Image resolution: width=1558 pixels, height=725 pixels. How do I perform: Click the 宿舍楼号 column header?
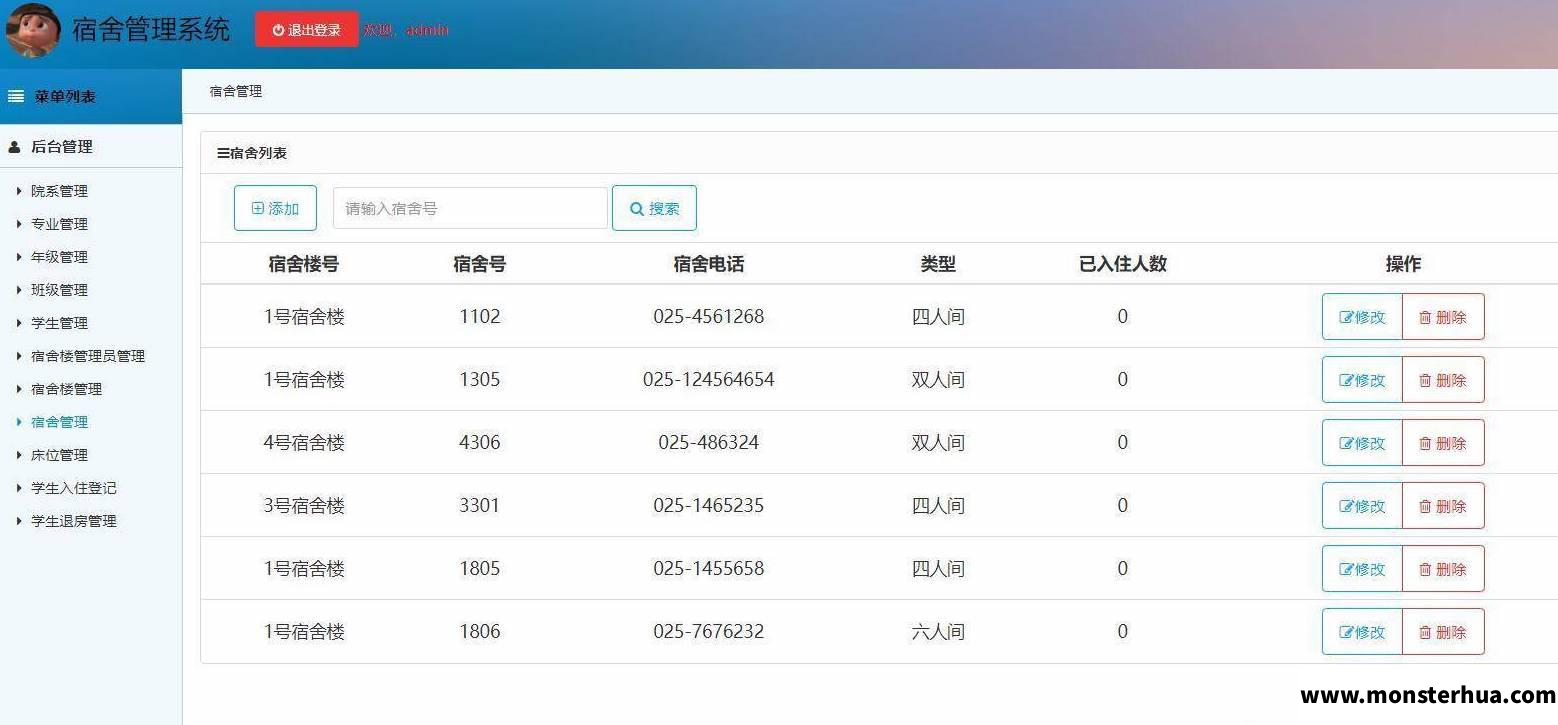coord(304,264)
